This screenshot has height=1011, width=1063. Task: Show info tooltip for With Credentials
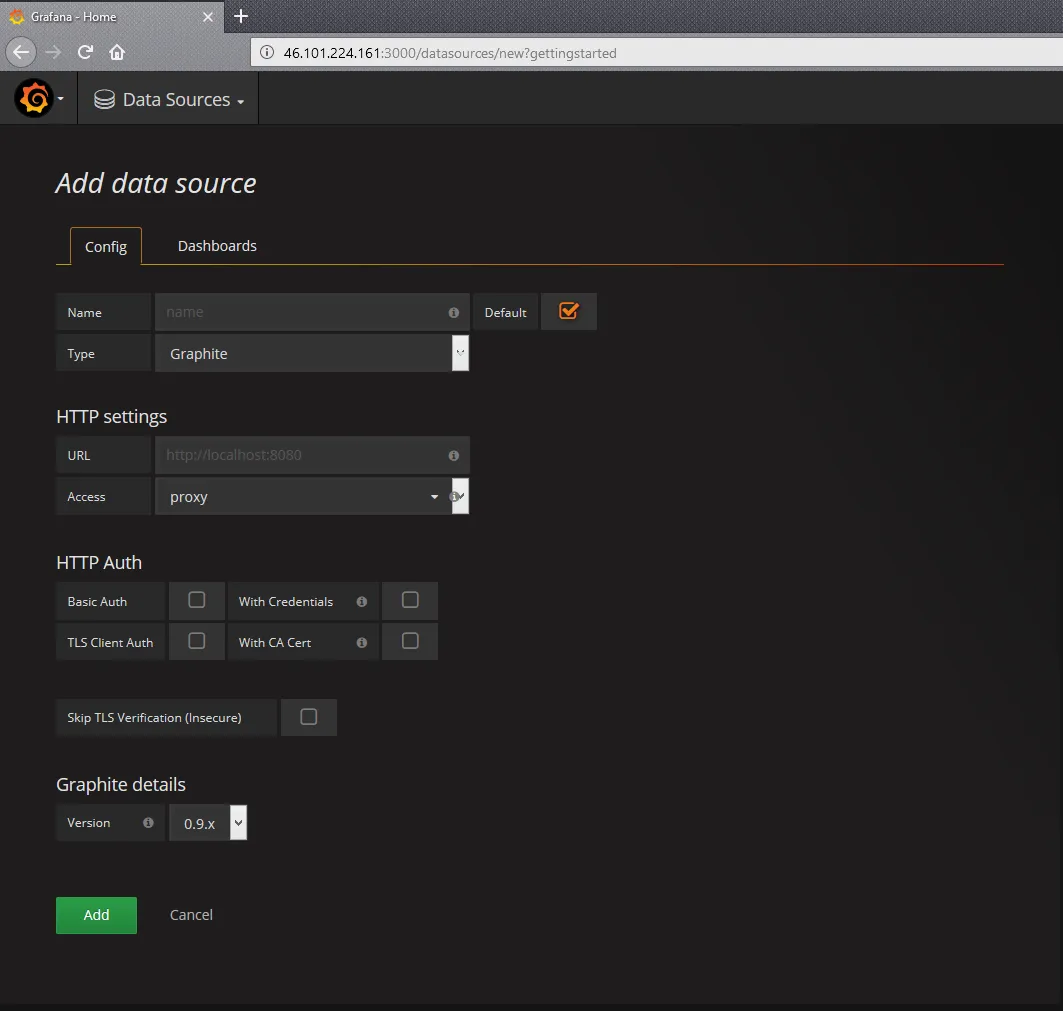pos(361,601)
